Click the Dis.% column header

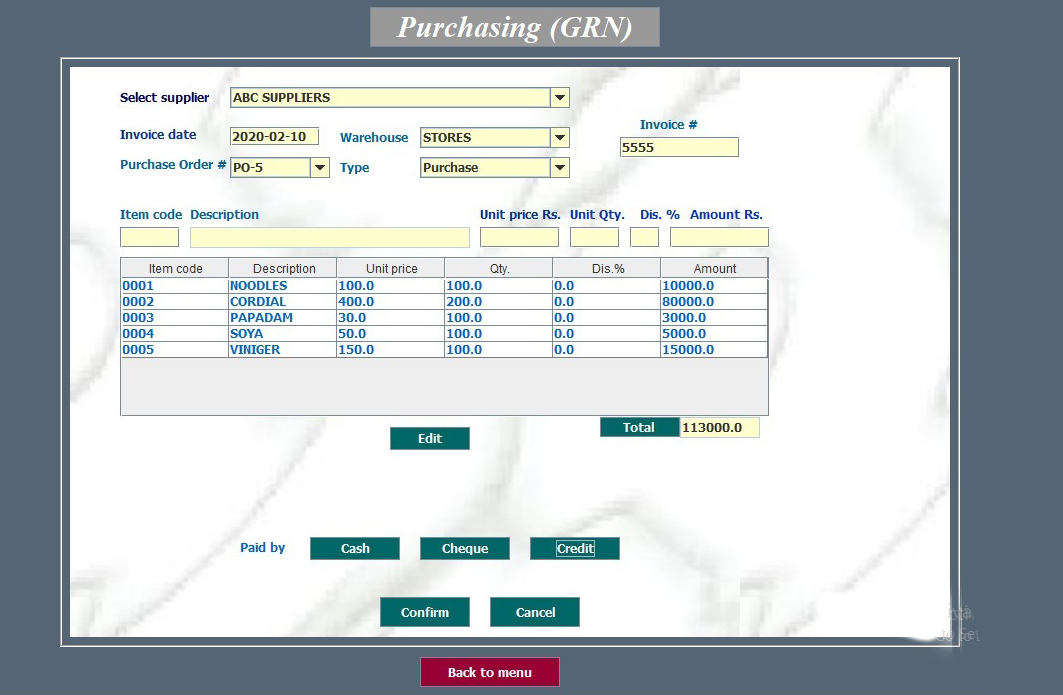(607, 269)
